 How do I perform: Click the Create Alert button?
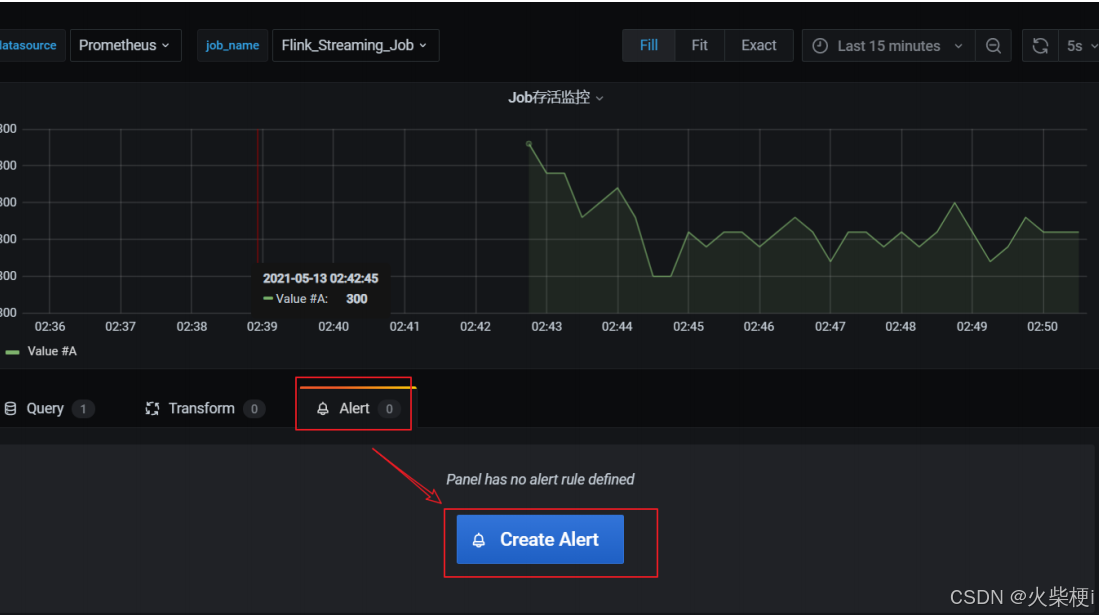pos(540,539)
